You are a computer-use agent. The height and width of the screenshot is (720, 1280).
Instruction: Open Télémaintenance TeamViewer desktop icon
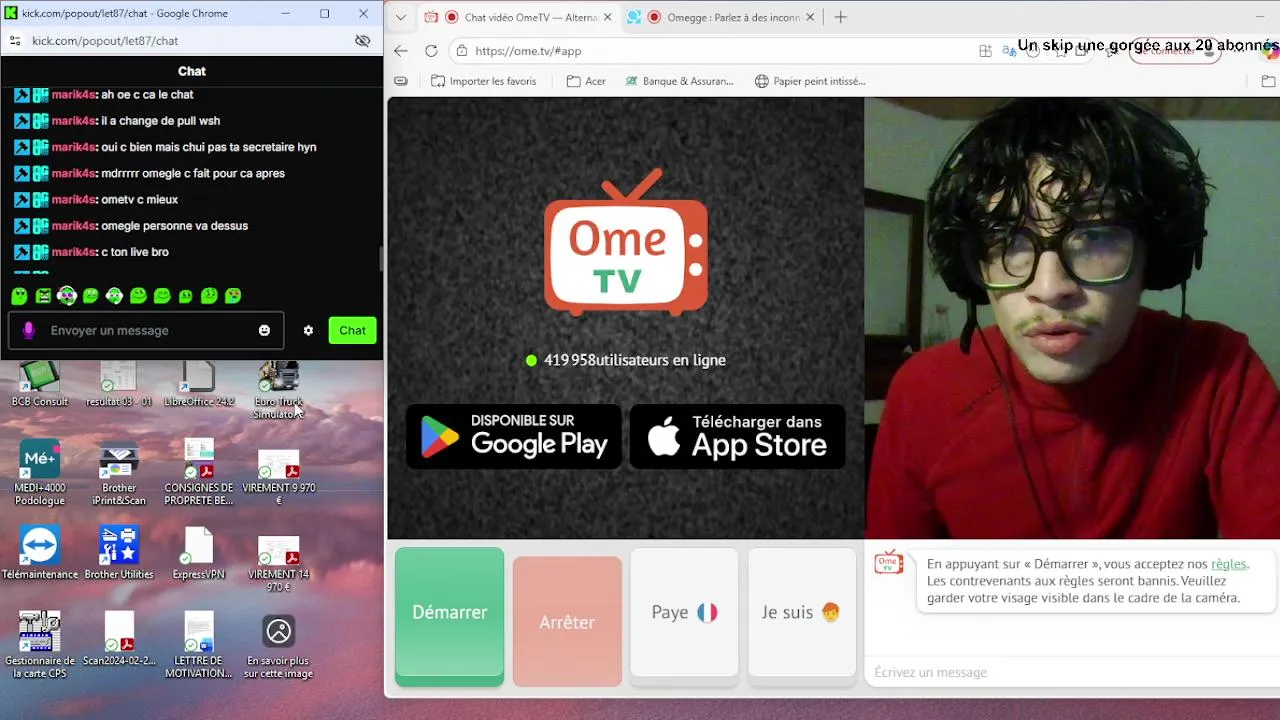[40, 553]
